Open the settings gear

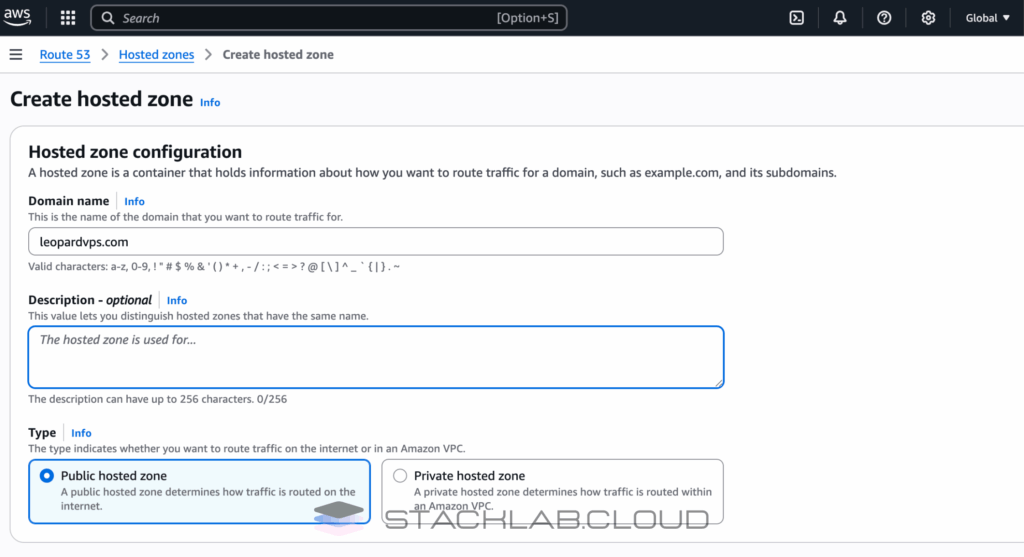click(928, 18)
